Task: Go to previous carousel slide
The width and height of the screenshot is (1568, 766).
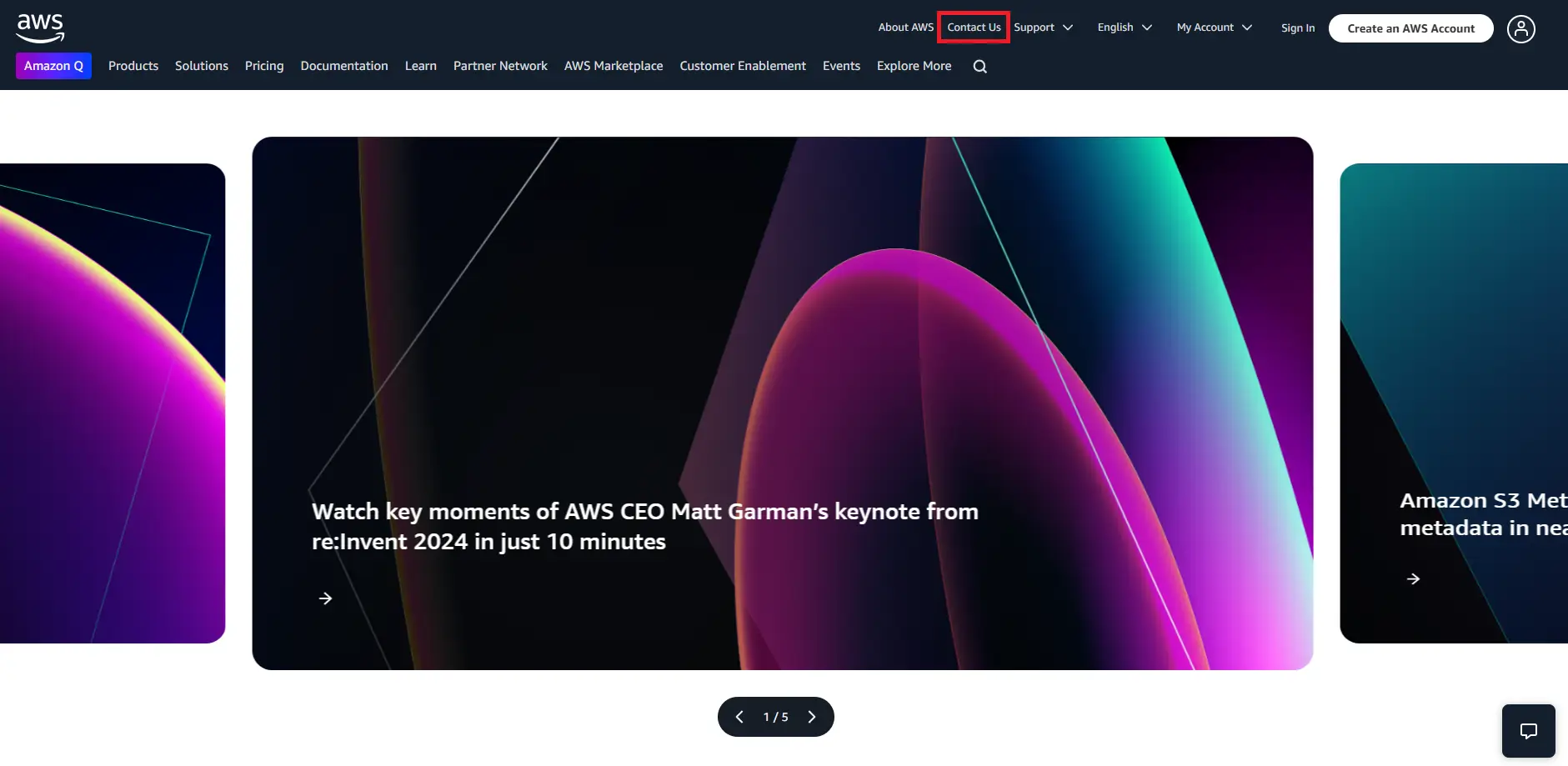Action: coord(739,717)
